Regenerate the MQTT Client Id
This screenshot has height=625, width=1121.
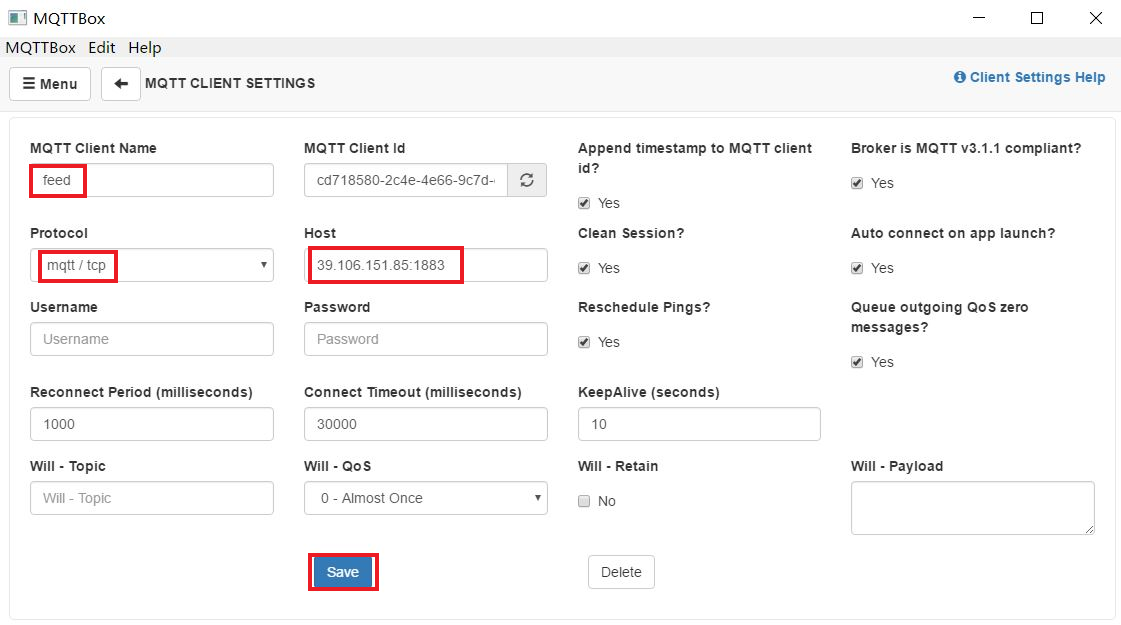(527, 180)
